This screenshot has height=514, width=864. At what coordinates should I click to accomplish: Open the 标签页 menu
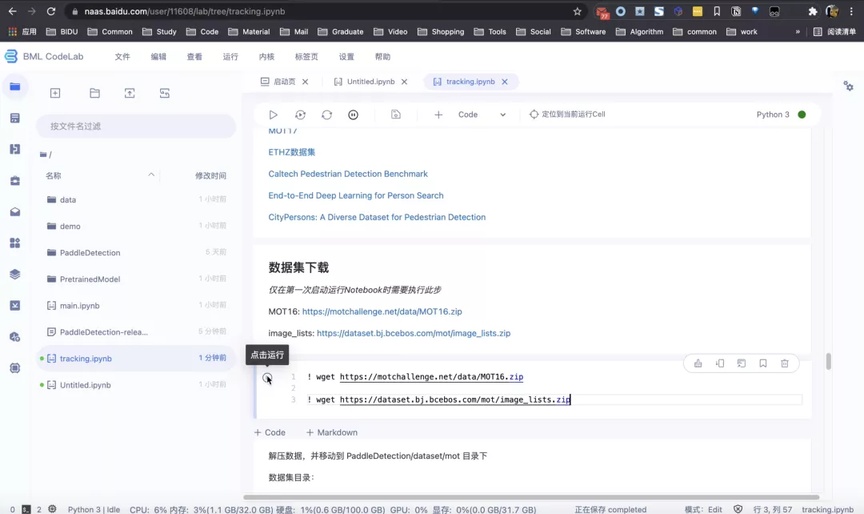click(x=306, y=56)
